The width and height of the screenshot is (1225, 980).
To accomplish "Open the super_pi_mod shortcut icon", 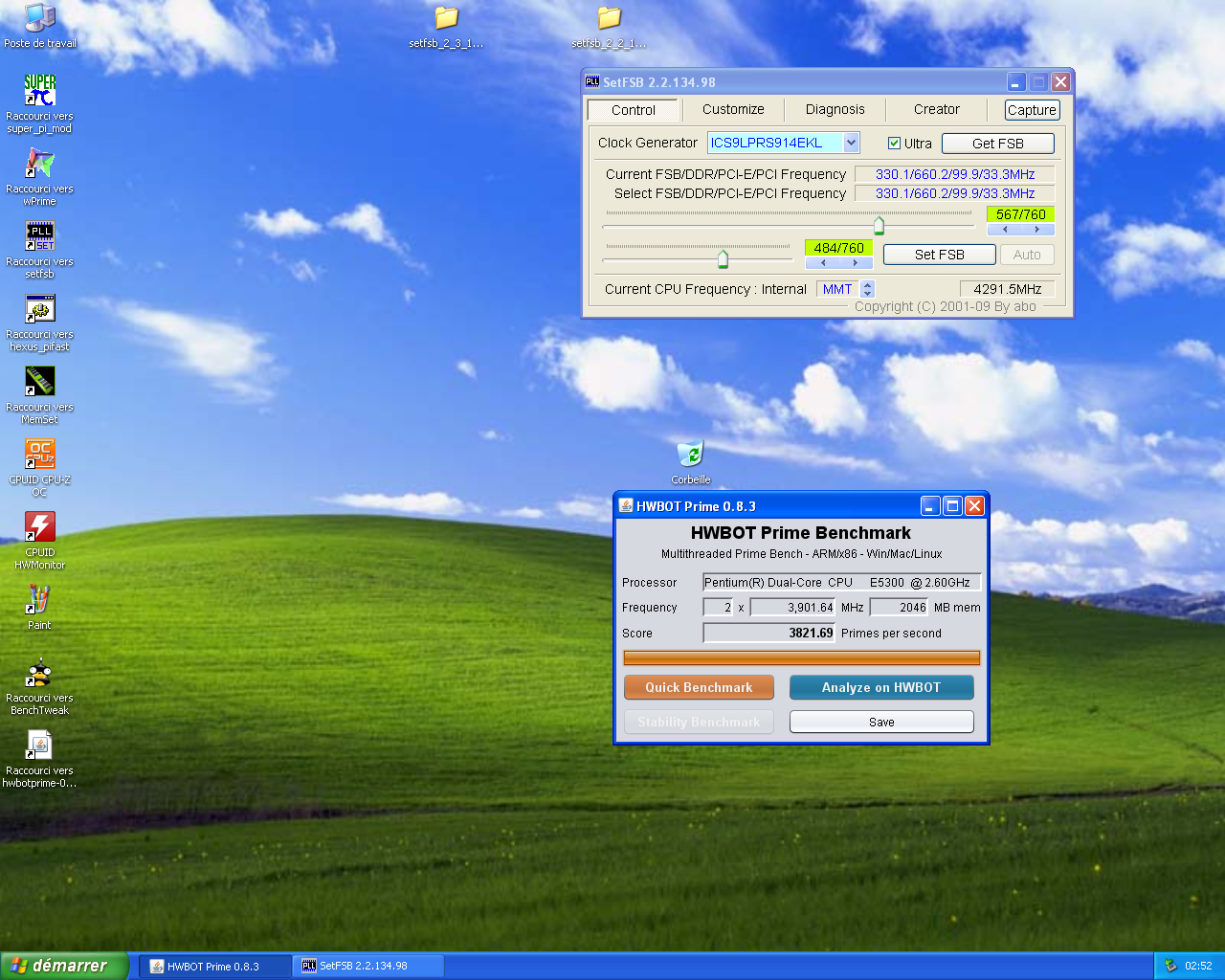I will (x=39, y=90).
